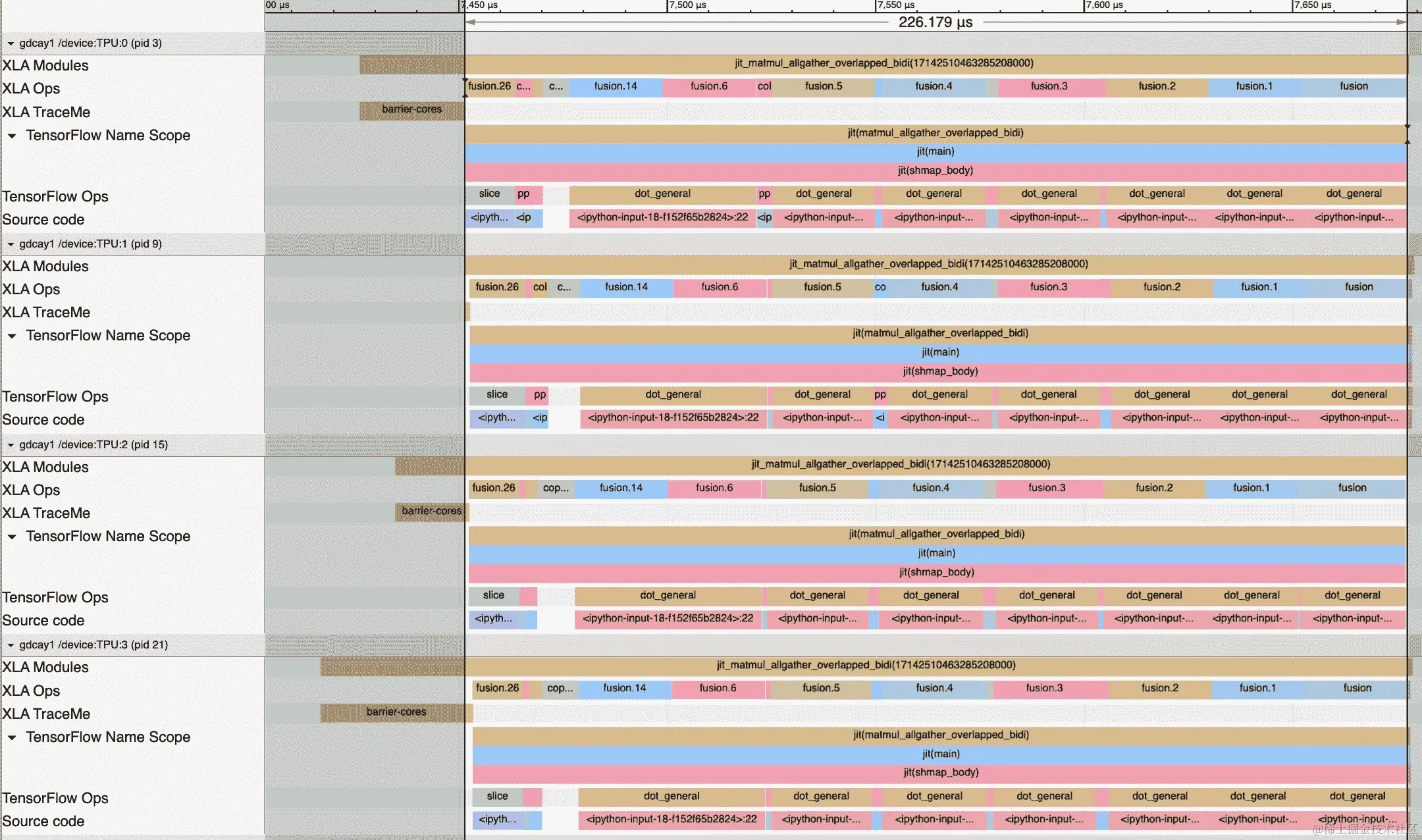The width and height of the screenshot is (1422, 840).
Task: Collapse TensorFlow Name Scope under TPU:1
Action: (x=12, y=336)
